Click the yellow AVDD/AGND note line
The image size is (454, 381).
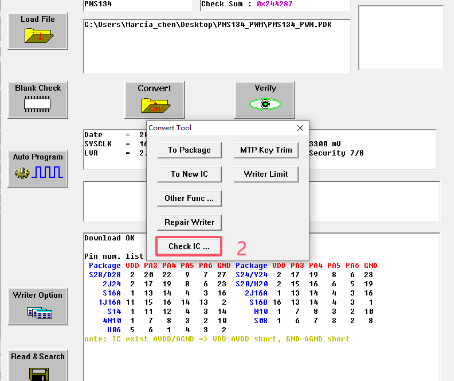tap(217, 339)
